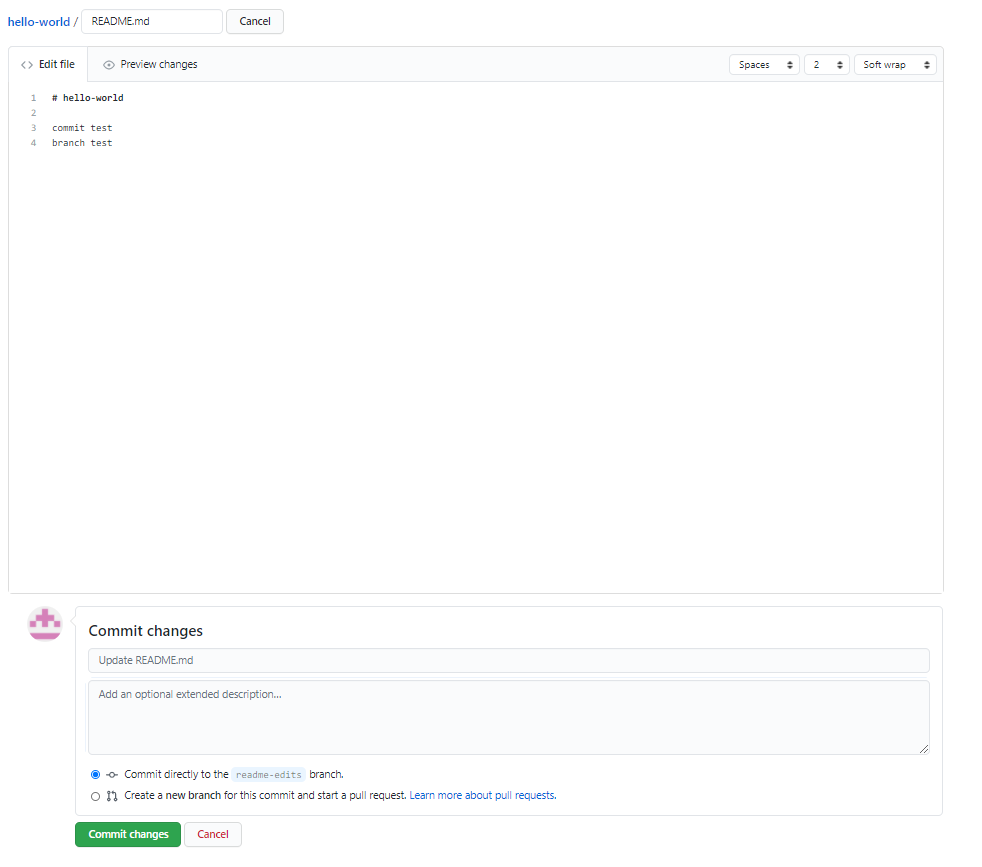Click the Update README.md commit message field

509,660
